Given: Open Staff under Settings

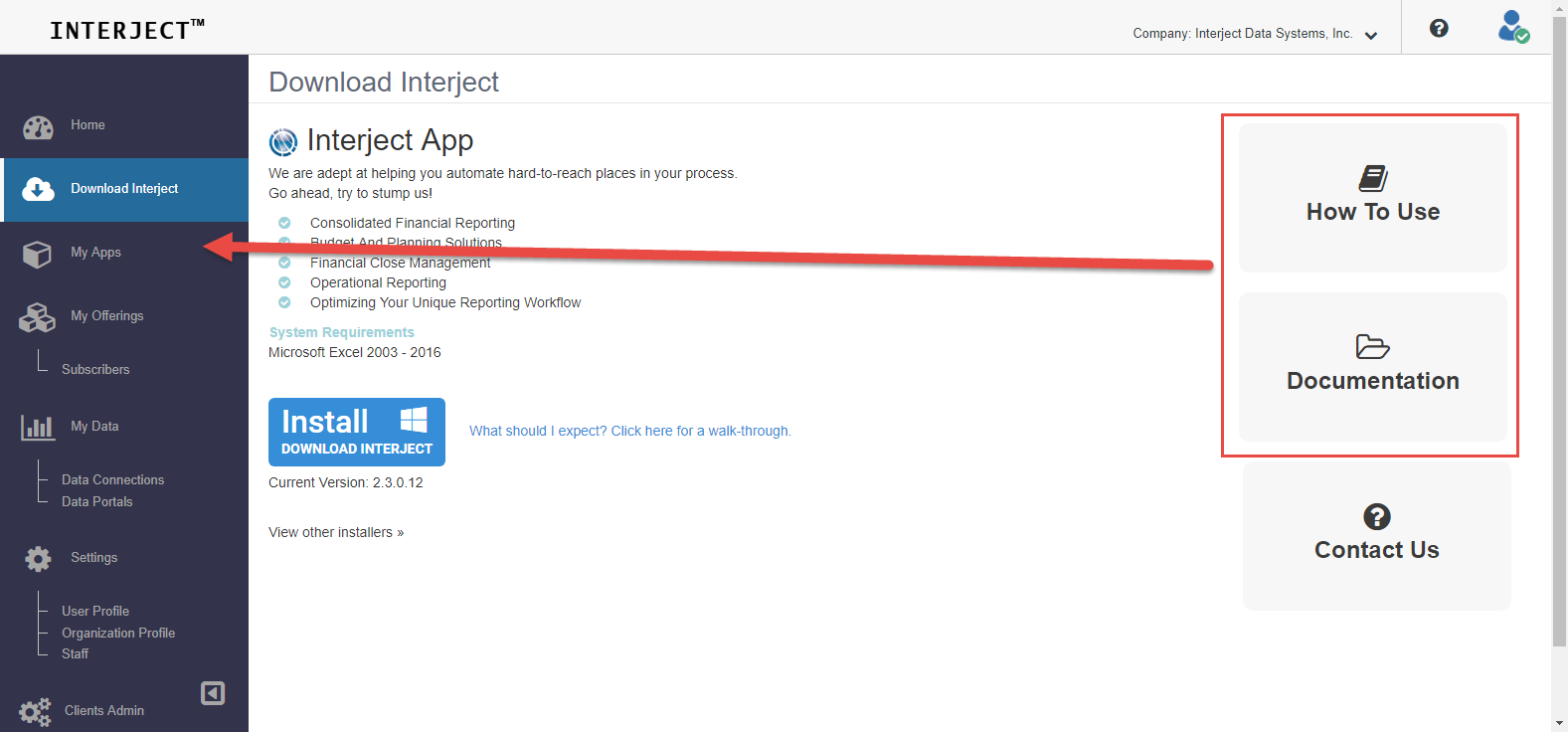Looking at the screenshot, I should (x=75, y=654).
